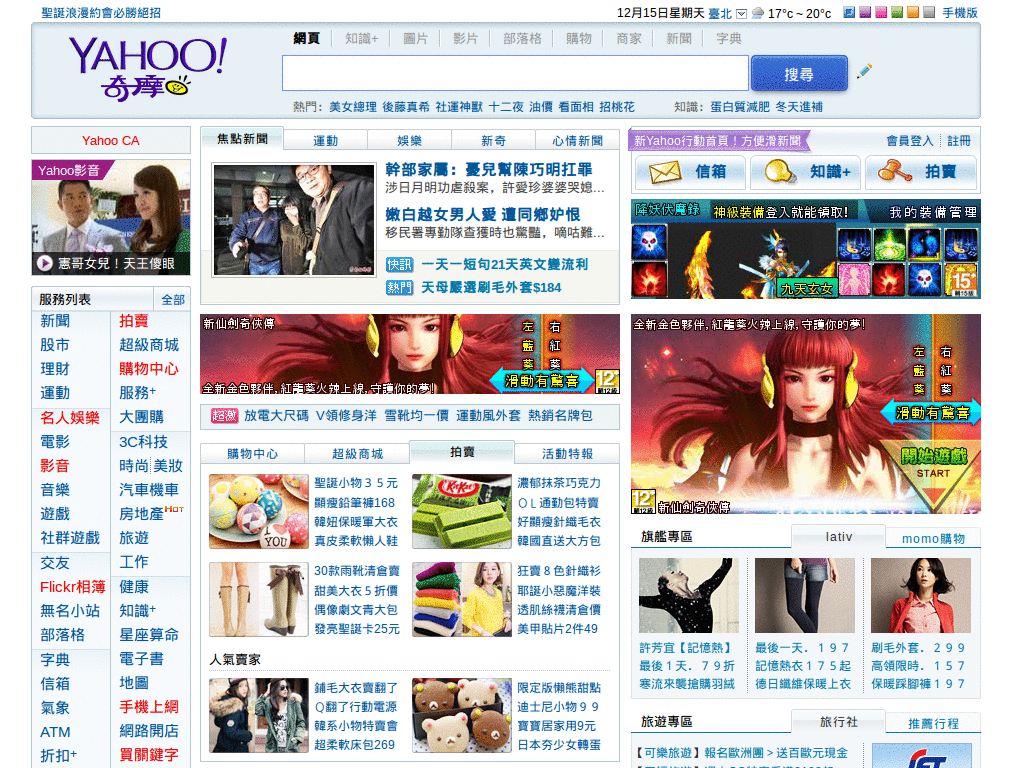Image resolution: width=1024 pixels, height=768 pixels.
Task: Switch to the 部落格 search tab
Action: point(522,39)
